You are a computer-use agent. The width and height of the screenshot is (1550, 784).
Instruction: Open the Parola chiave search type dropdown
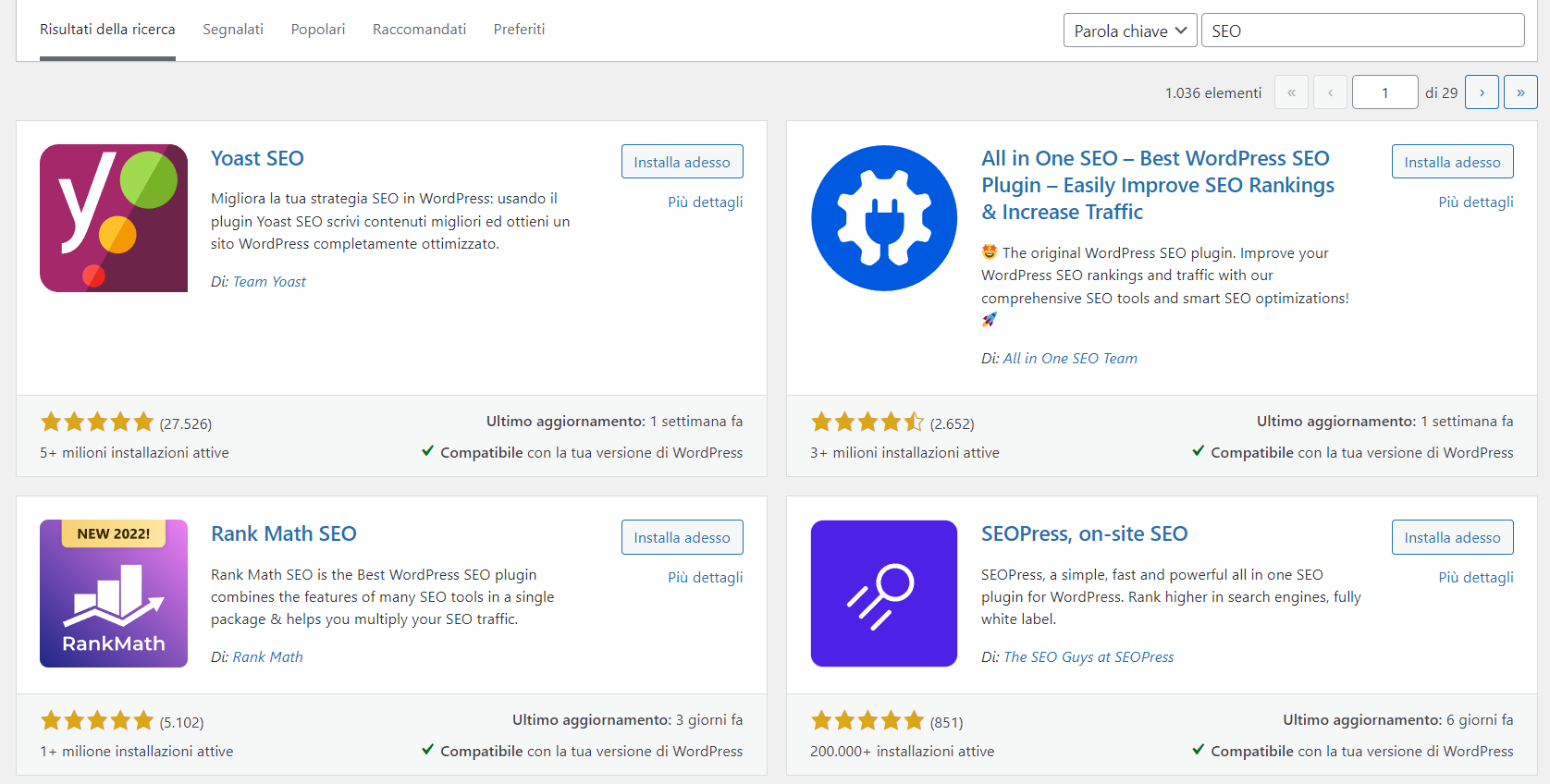point(1130,31)
